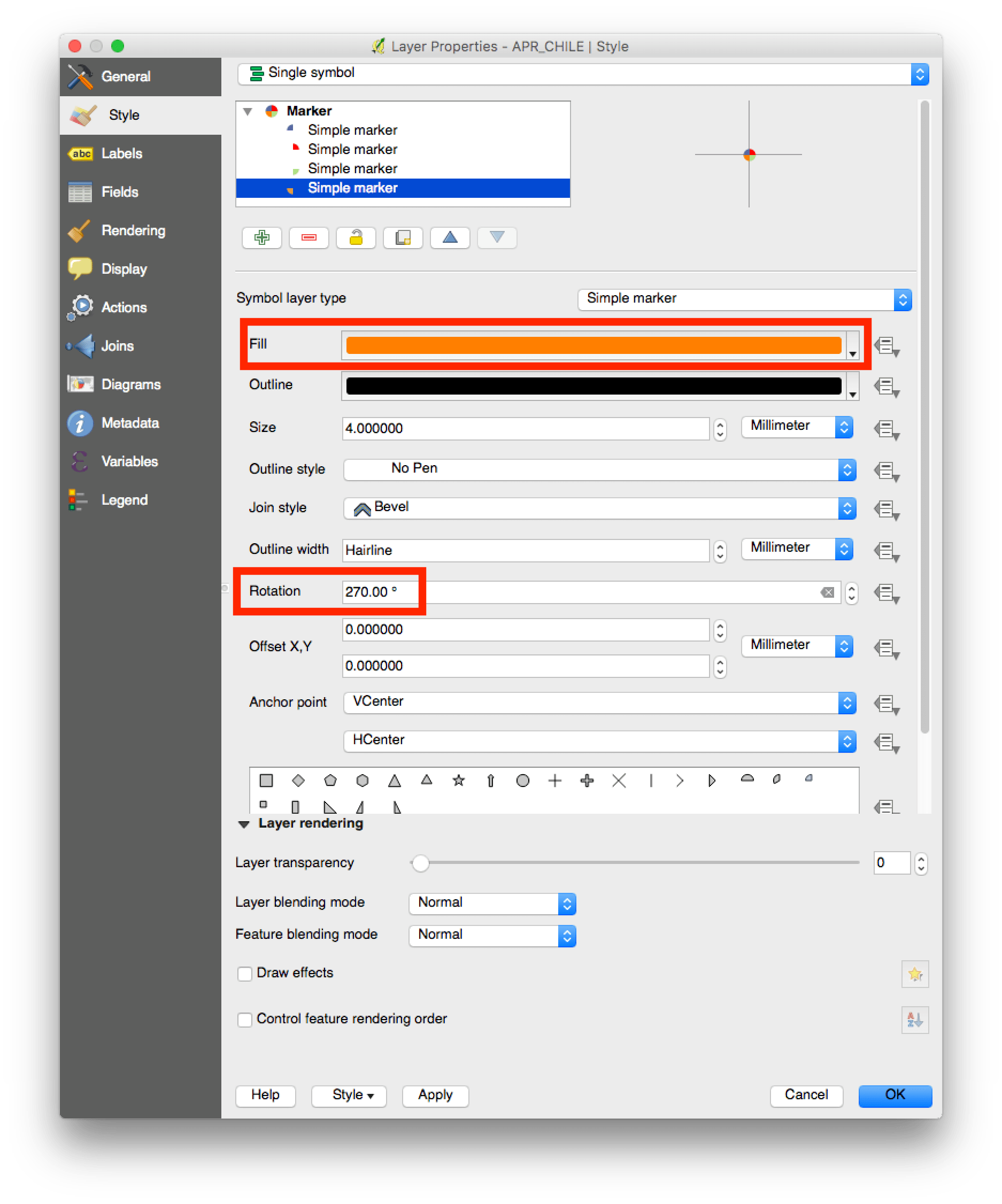Switch to the Fields tab
The image size is (1002, 1204).
[x=141, y=192]
